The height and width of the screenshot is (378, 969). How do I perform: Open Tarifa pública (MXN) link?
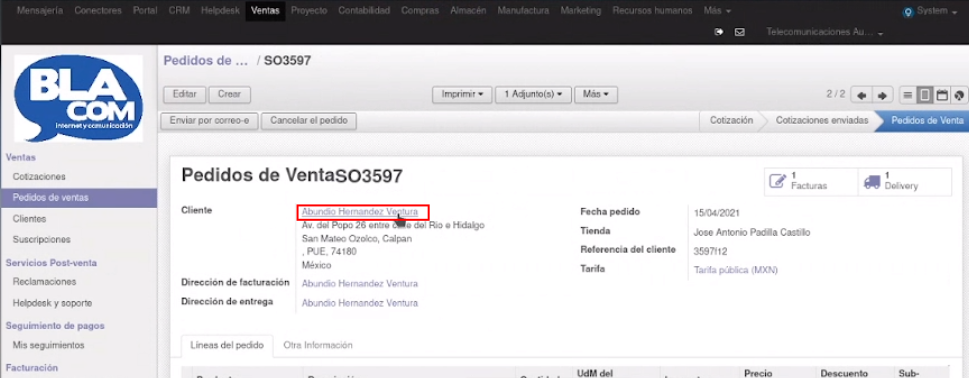[x=735, y=270]
